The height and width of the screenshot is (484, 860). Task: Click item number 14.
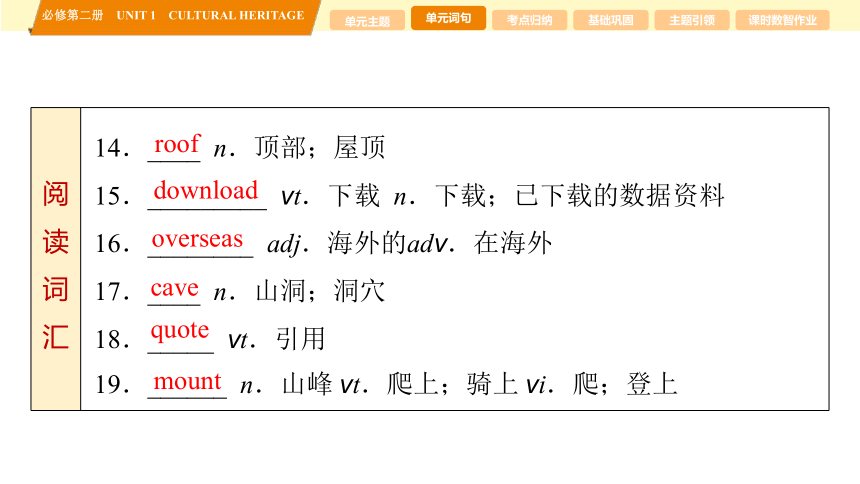(112, 148)
